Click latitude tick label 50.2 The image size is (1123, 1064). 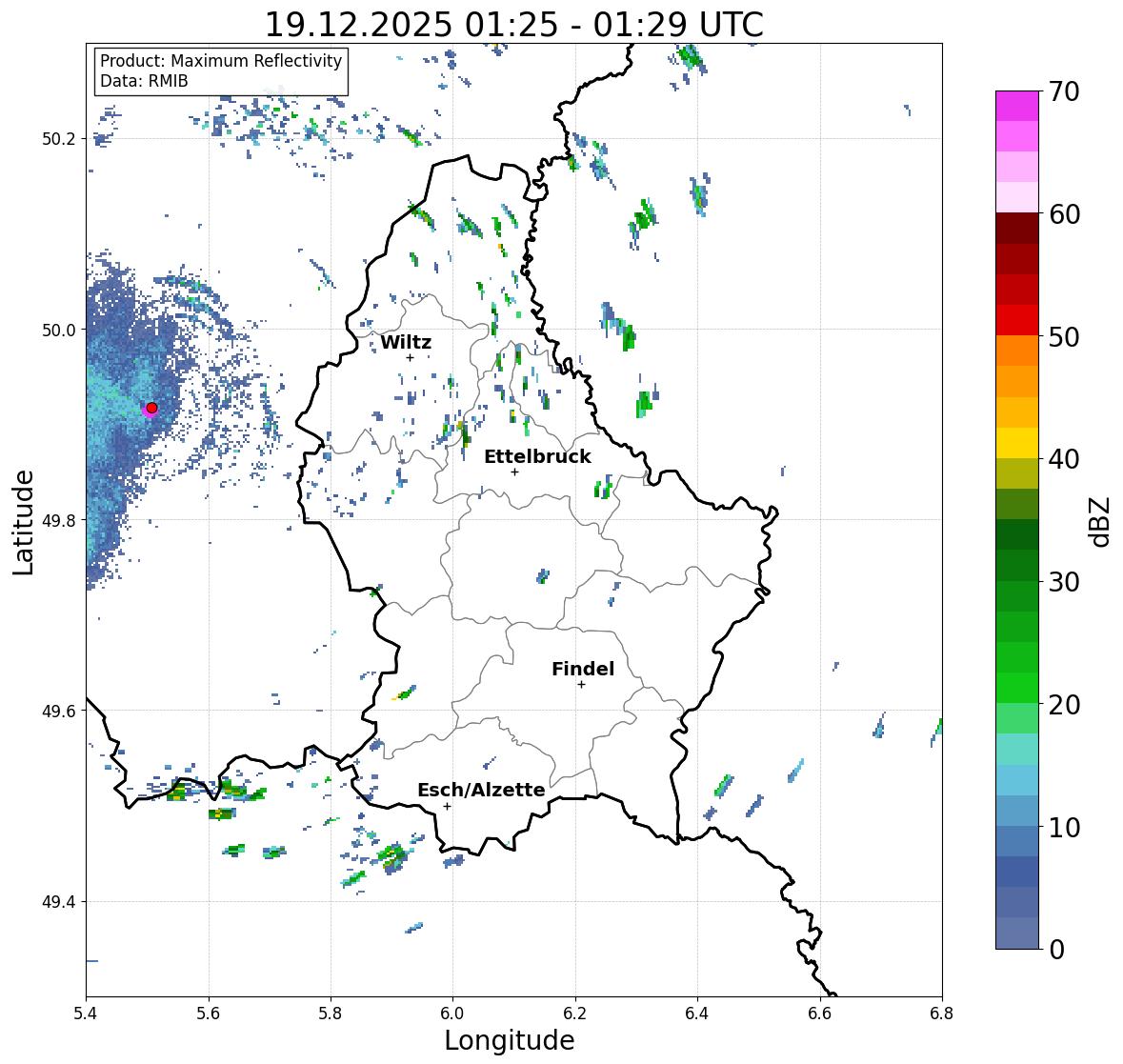[x=58, y=139]
